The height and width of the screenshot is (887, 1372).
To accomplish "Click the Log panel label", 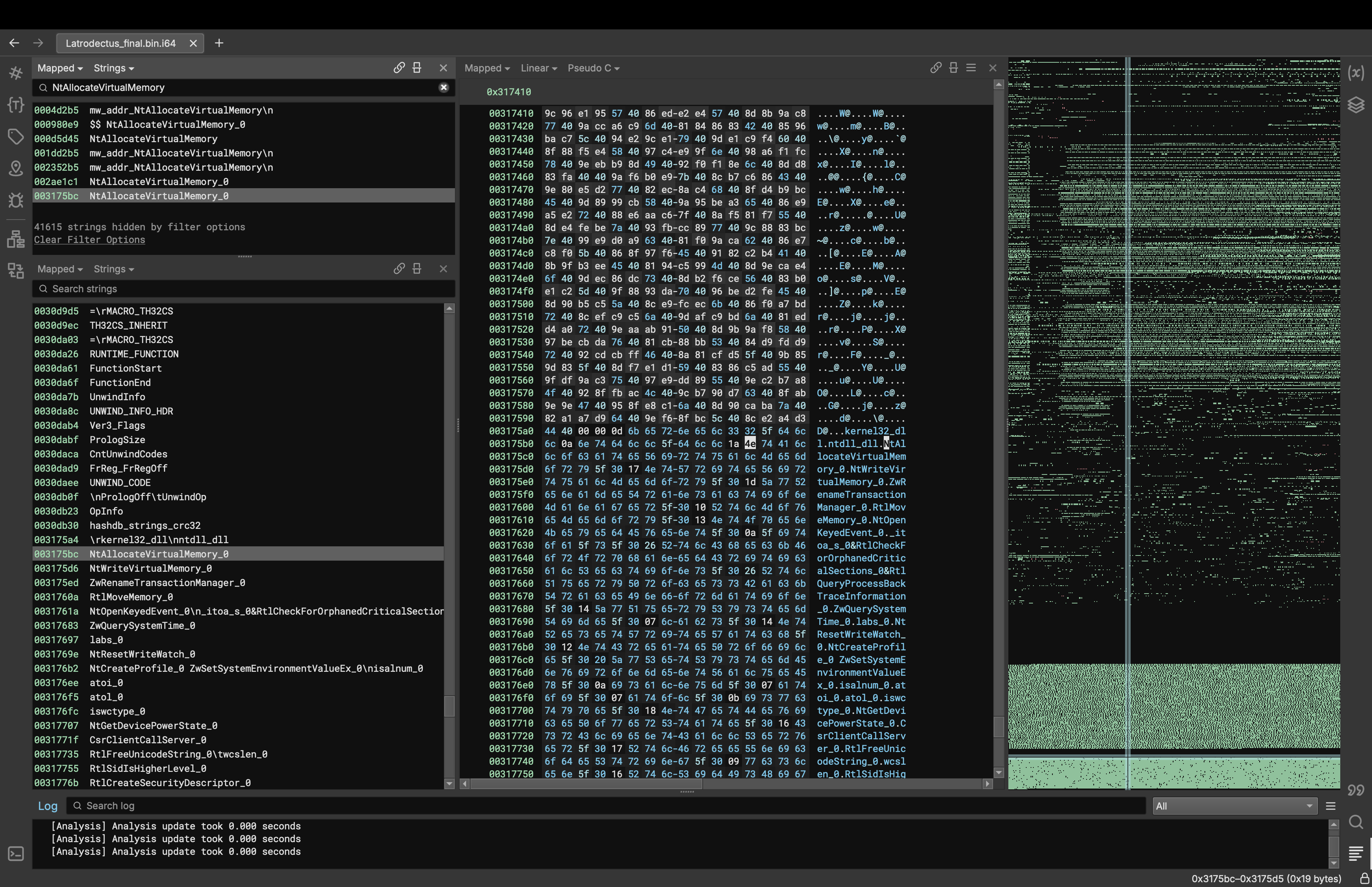I will (x=48, y=806).
